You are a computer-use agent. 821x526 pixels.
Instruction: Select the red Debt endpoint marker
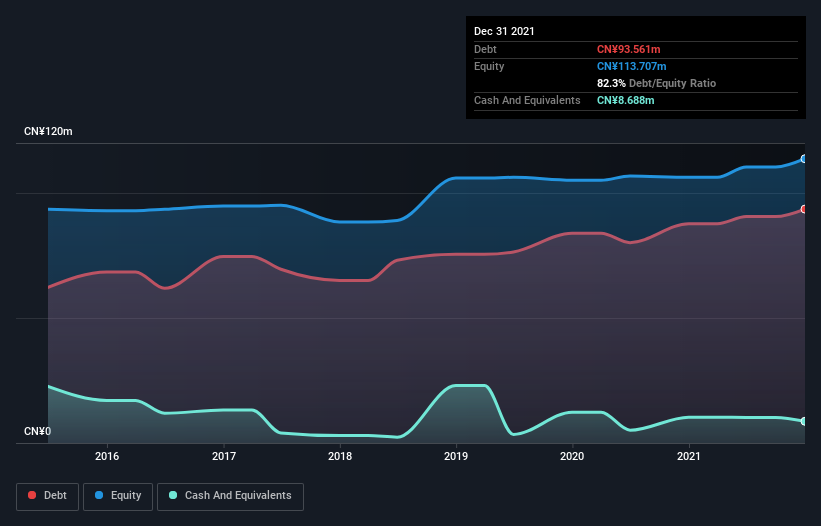tap(804, 209)
